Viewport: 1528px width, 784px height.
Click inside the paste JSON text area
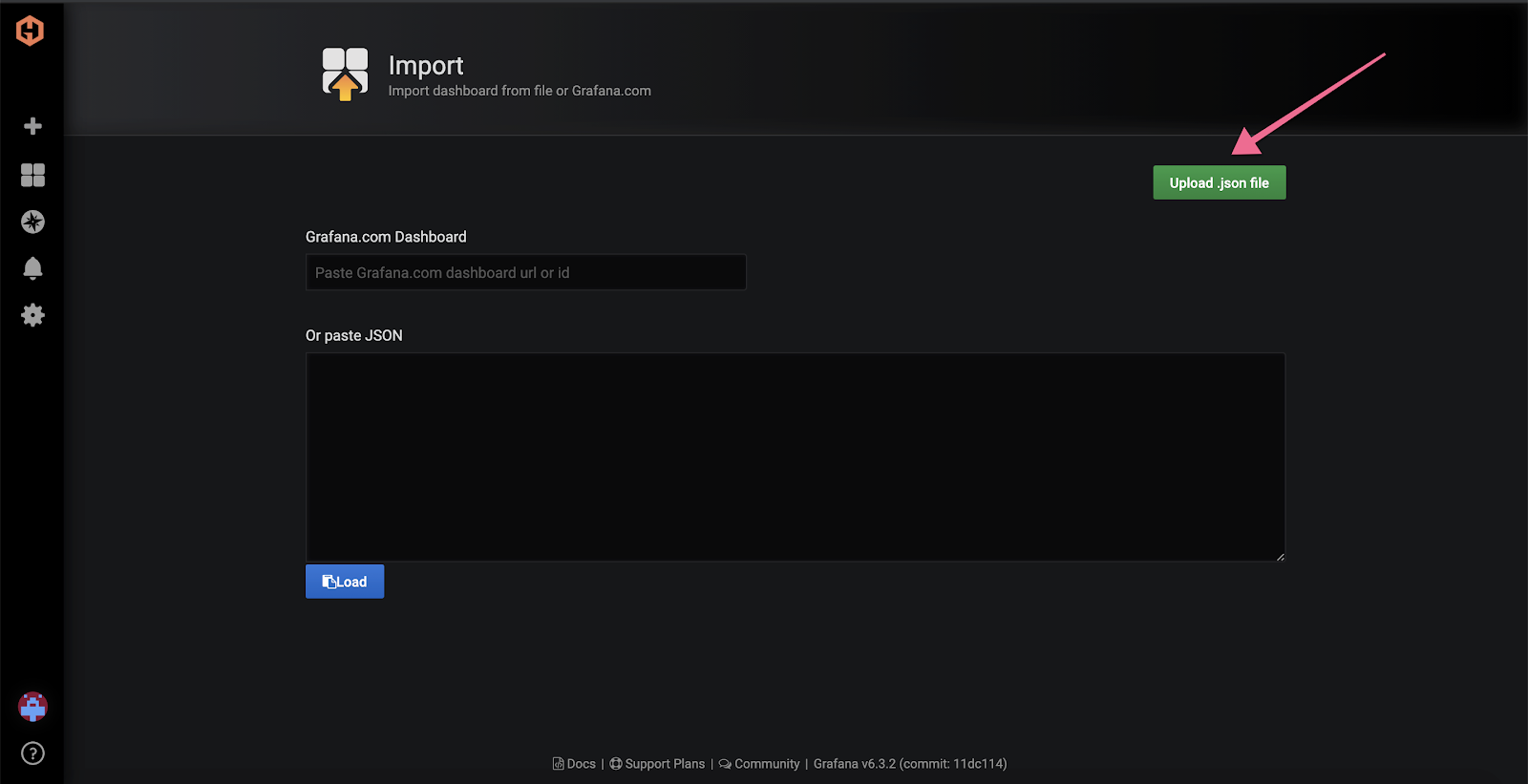795,456
